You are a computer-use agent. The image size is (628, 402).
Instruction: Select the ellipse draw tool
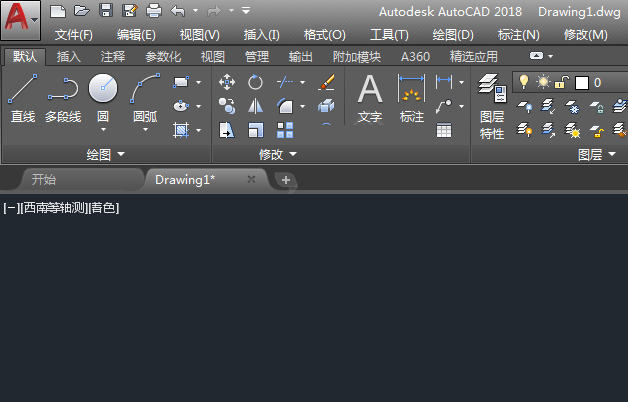tap(181, 106)
